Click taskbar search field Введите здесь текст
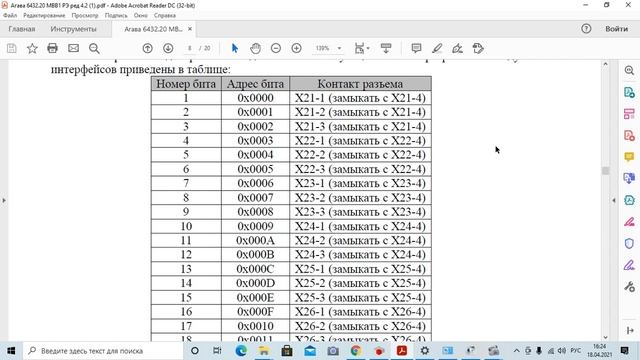This screenshot has height=360, width=640. (102, 351)
